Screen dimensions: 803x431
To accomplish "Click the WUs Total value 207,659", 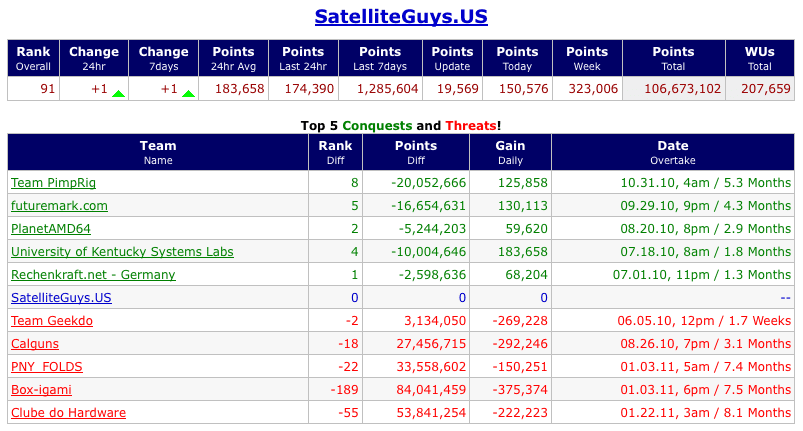I will [x=766, y=89].
